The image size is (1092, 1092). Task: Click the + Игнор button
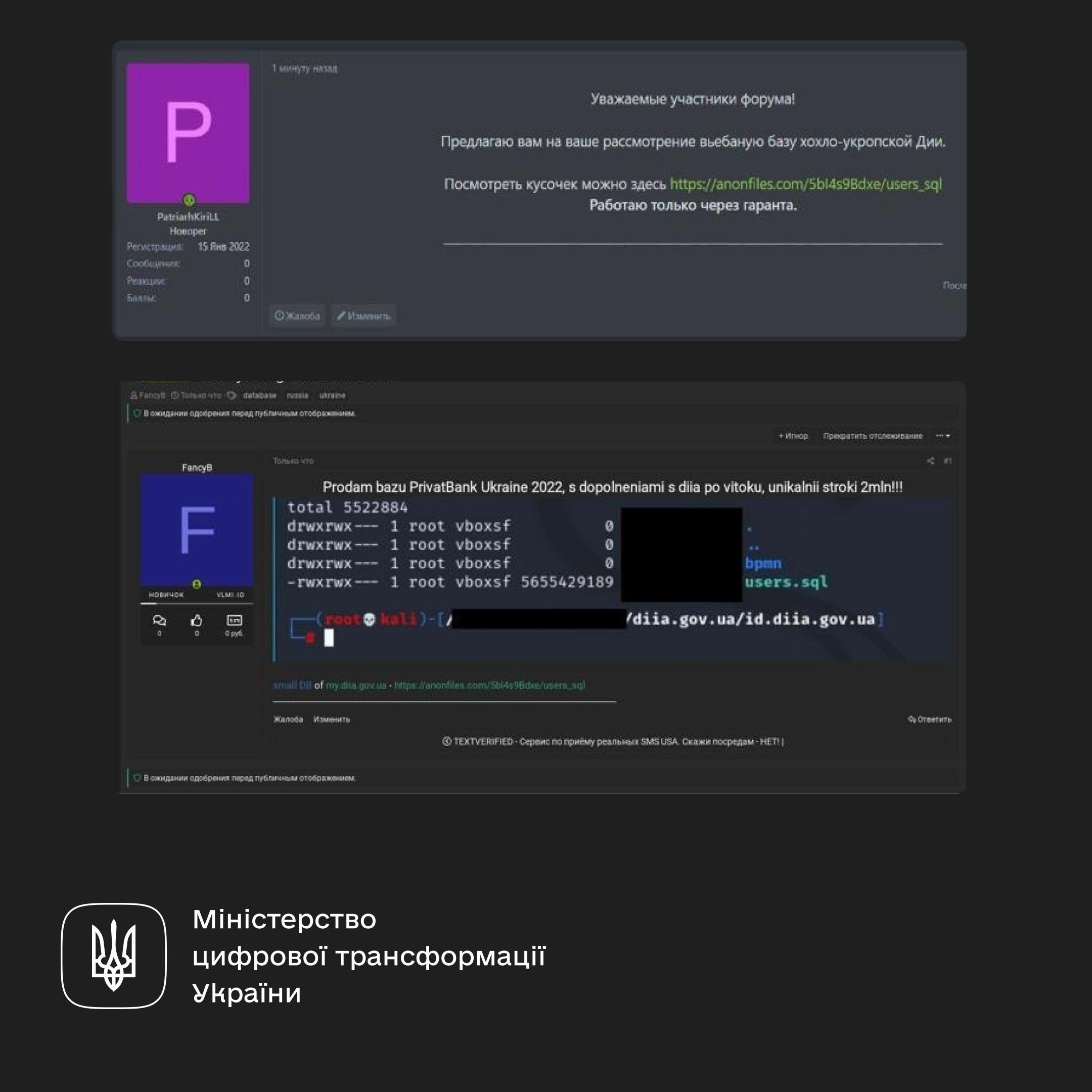tap(794, 436)
